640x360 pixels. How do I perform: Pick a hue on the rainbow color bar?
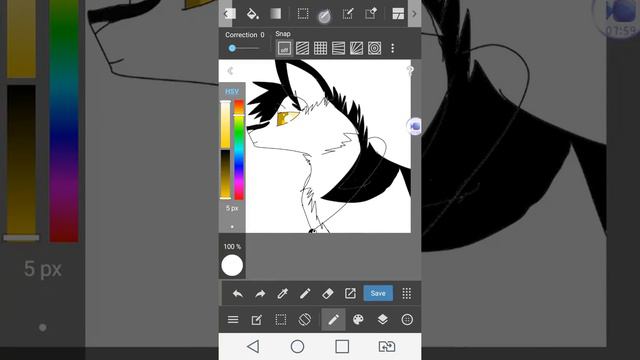coord(239,150)
